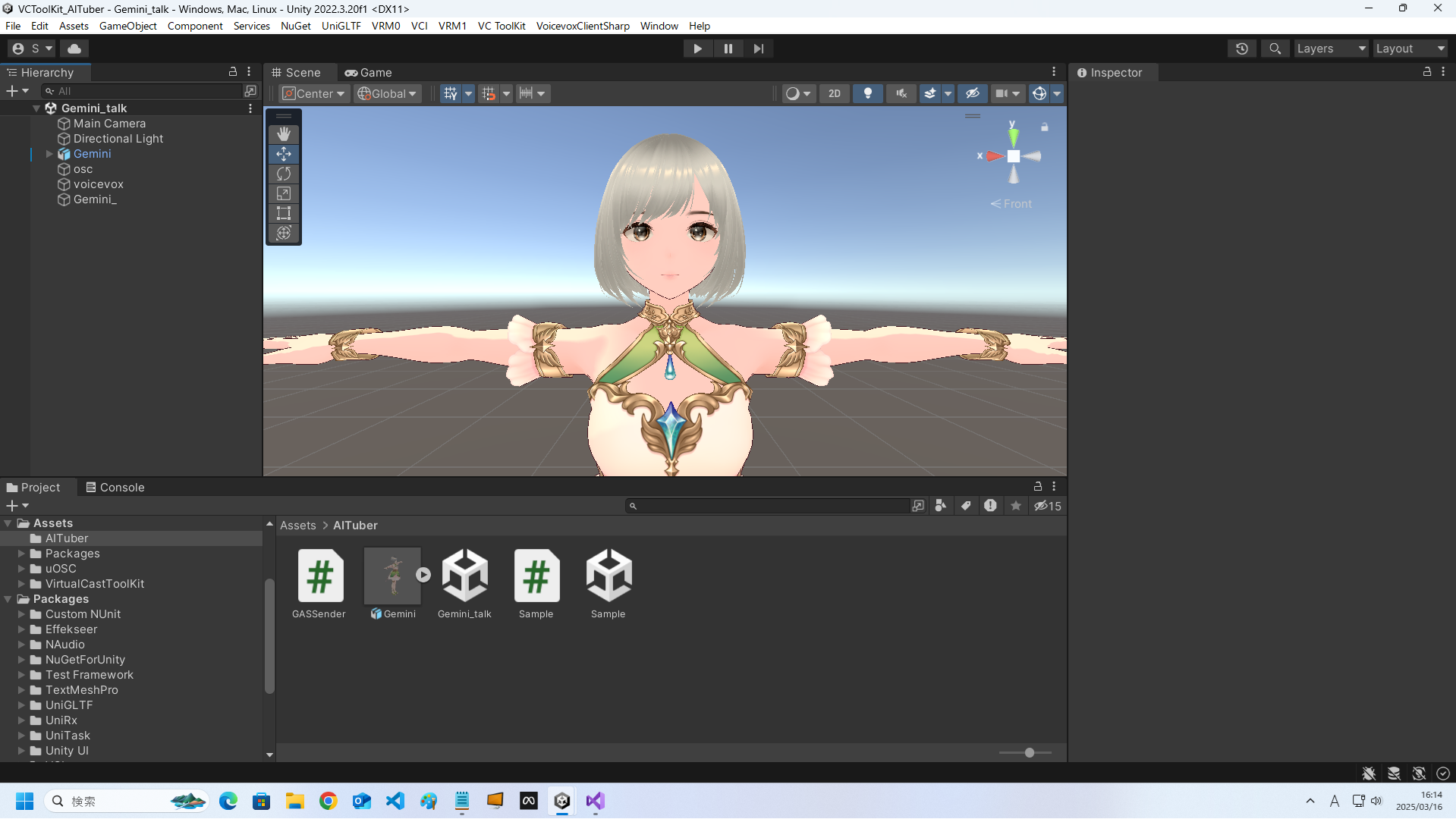
Task: Select the Scale tool
Action: coord(284,193)
